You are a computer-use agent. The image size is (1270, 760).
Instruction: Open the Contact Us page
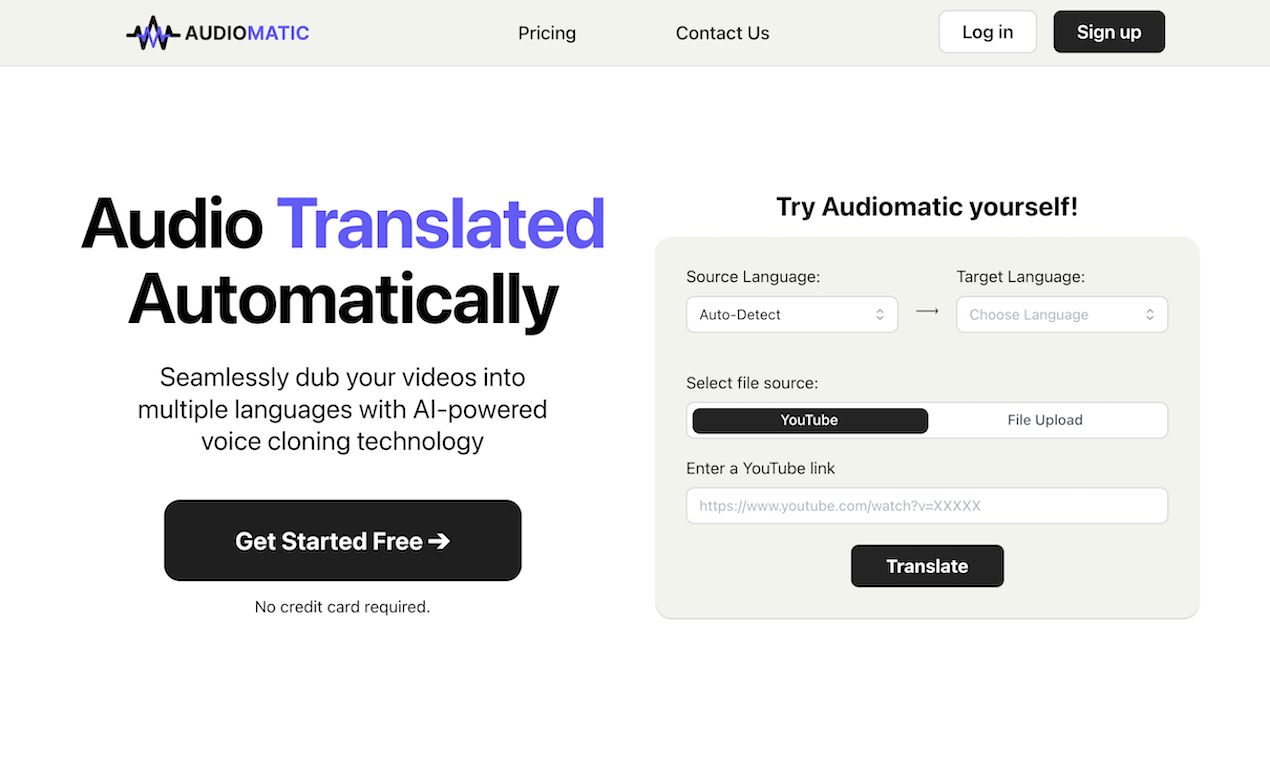722,32
